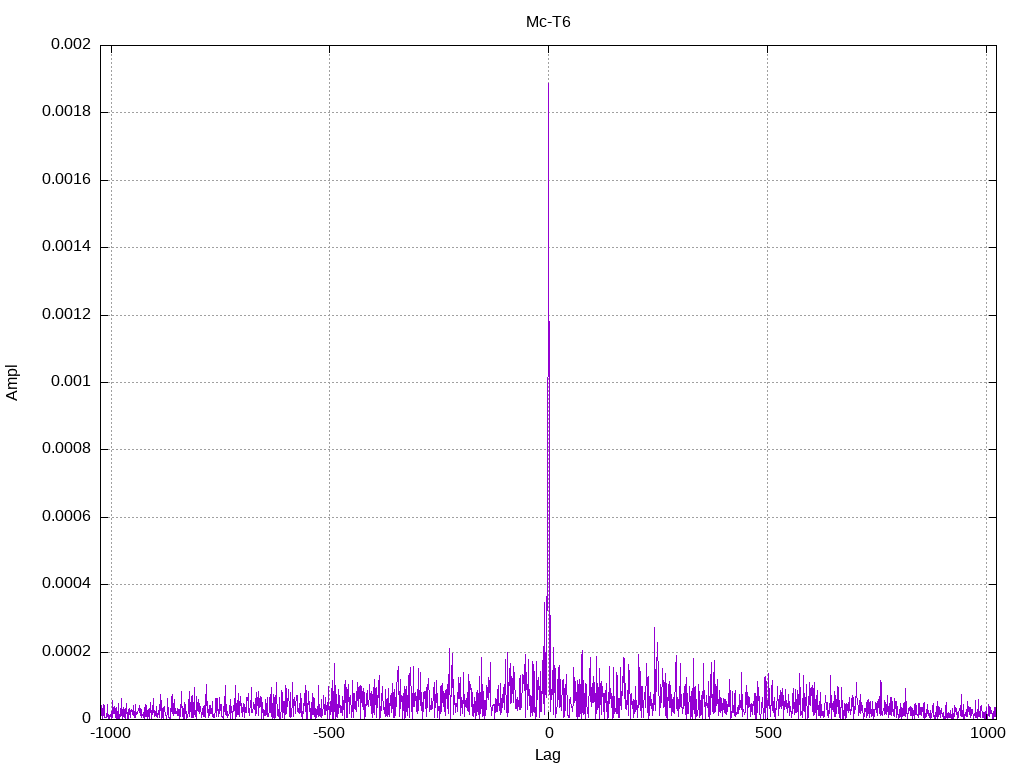Select the 0.0012 y-axis tick label
The image size is (1024, 768).
66,315
